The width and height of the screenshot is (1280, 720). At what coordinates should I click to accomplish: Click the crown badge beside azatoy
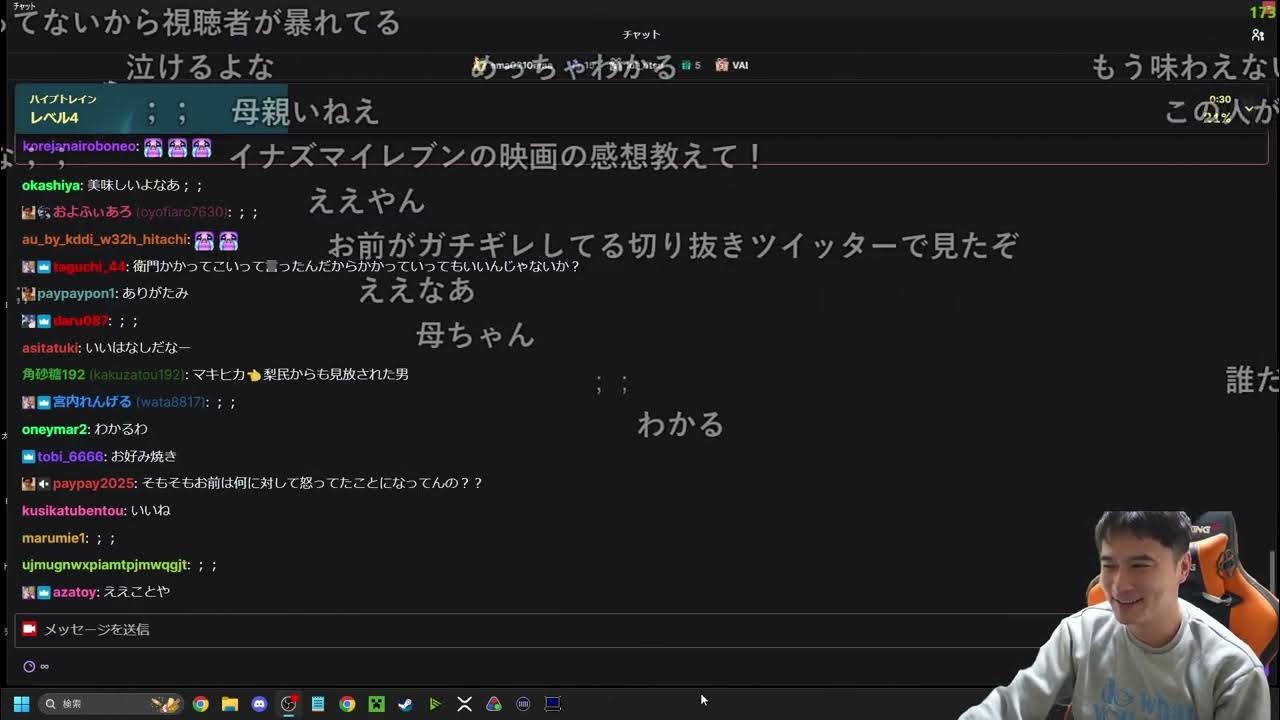point(44,592)
